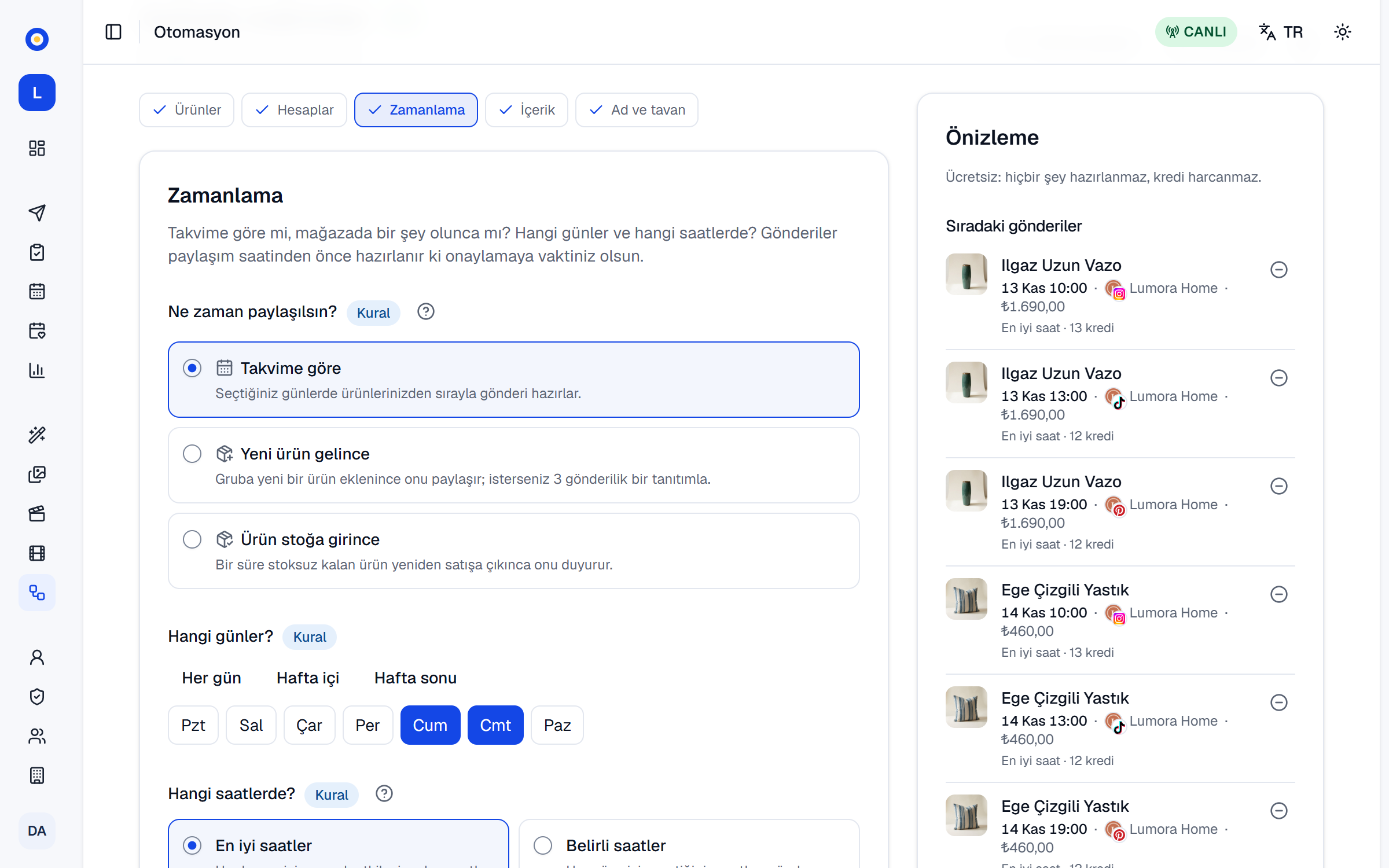Click help icon next to Hangi saatlerde
The width and height of the screenshot is (1389, 868).
pos(384,793)
